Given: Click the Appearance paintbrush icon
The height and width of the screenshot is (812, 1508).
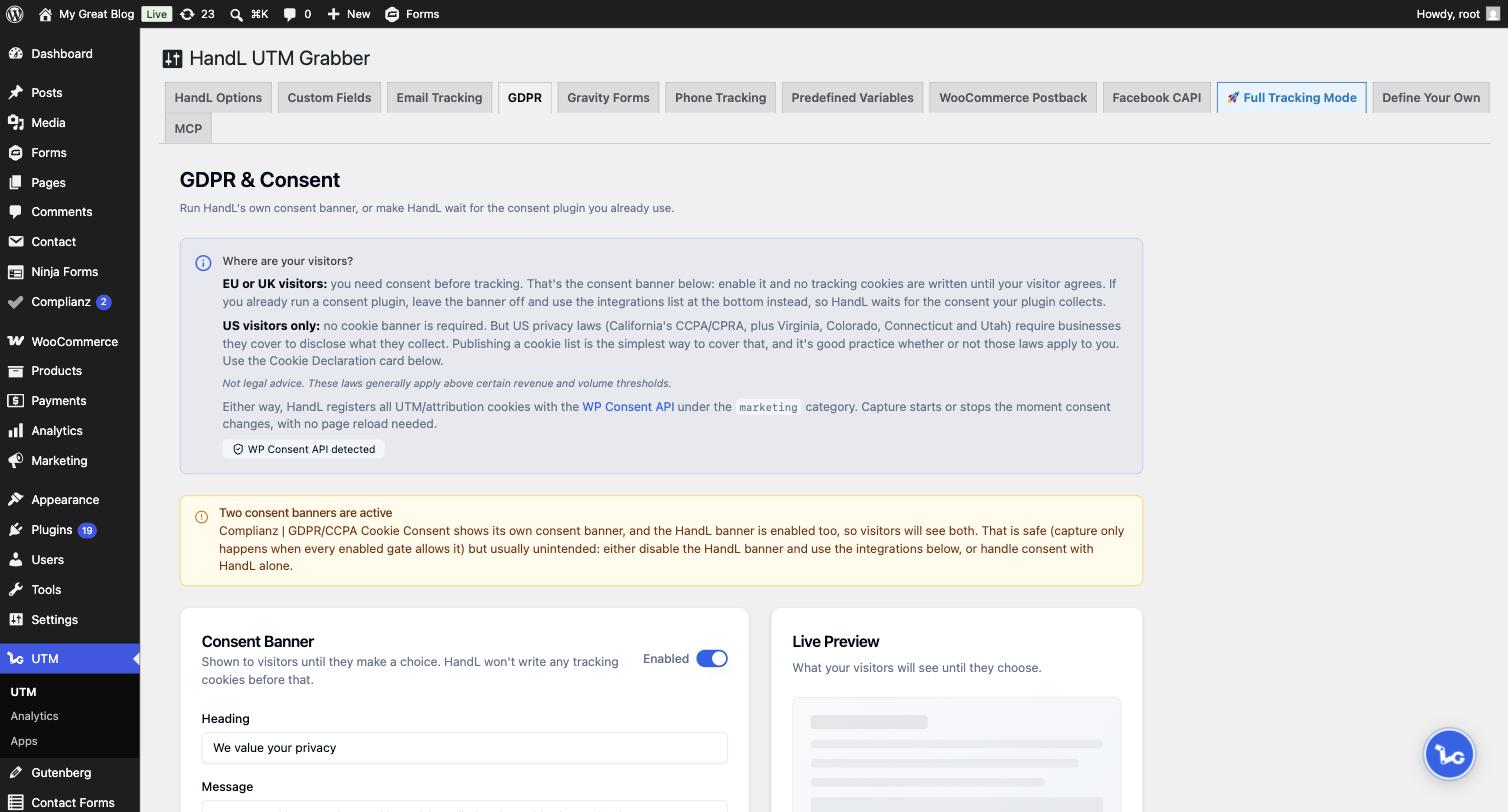Looking at the screenshot, I should click(x=15, y=500).
